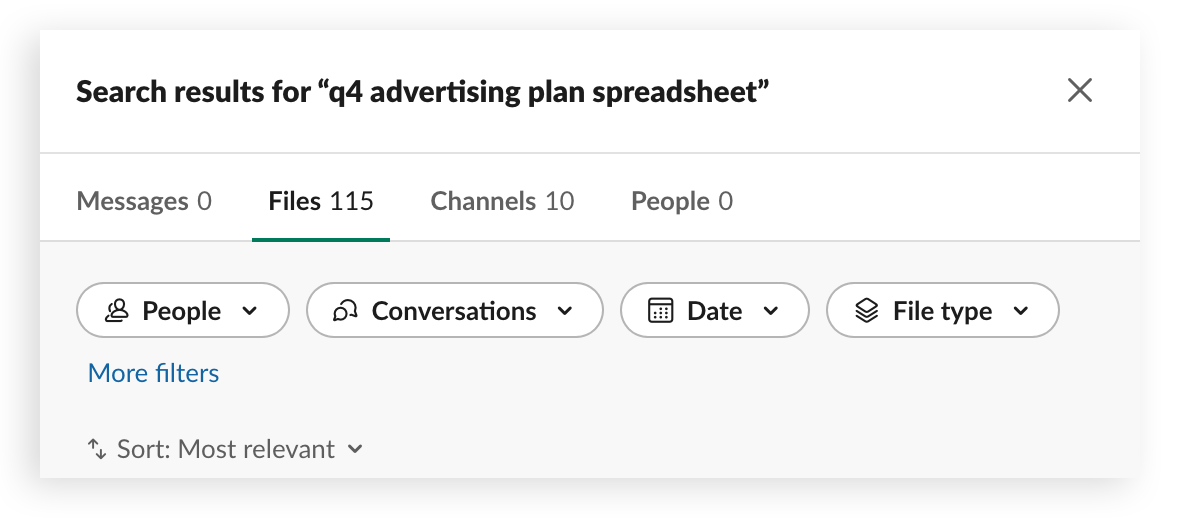
Task: Click the Sort: Most relevant text
Action: [x=226, y=449]
